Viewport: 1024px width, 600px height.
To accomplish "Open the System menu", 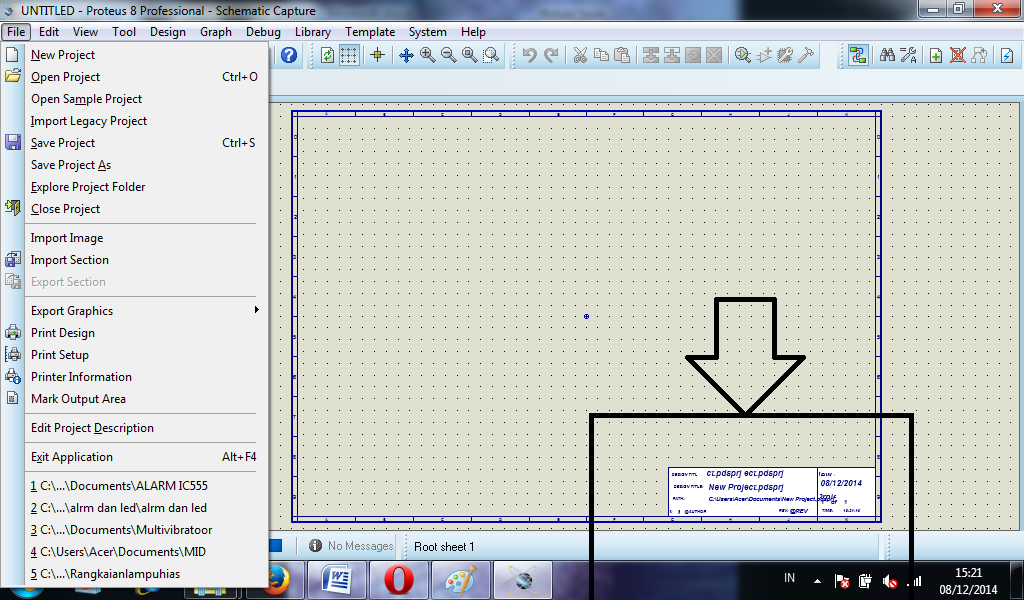I will (x=428, y=31).
